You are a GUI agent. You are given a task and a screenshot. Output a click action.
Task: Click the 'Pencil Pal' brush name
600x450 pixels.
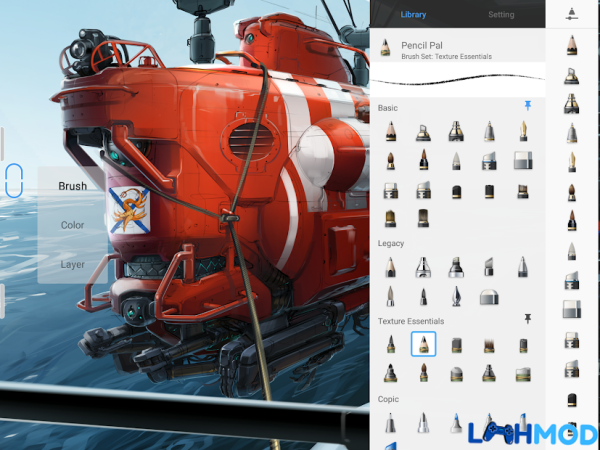tap(422, 46)
